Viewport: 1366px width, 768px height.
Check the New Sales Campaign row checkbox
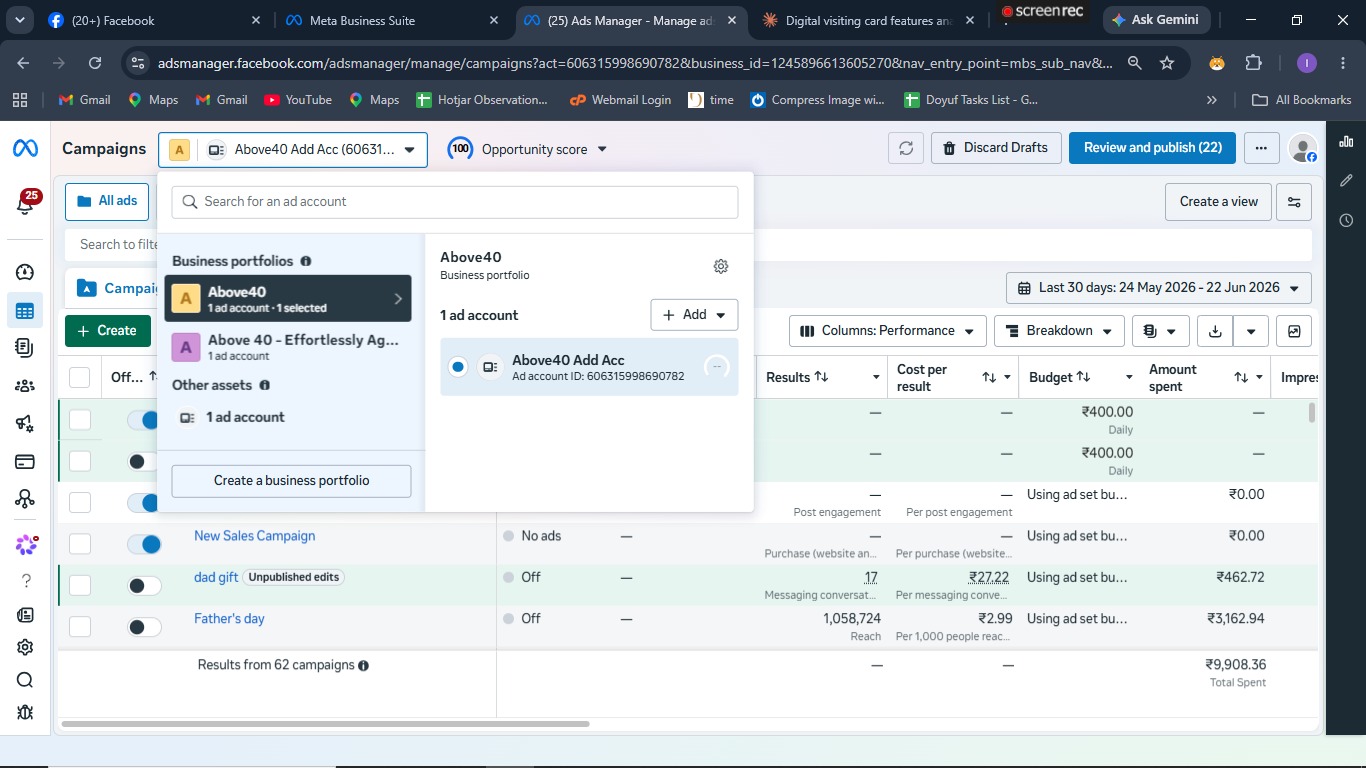tap(80, 544)
